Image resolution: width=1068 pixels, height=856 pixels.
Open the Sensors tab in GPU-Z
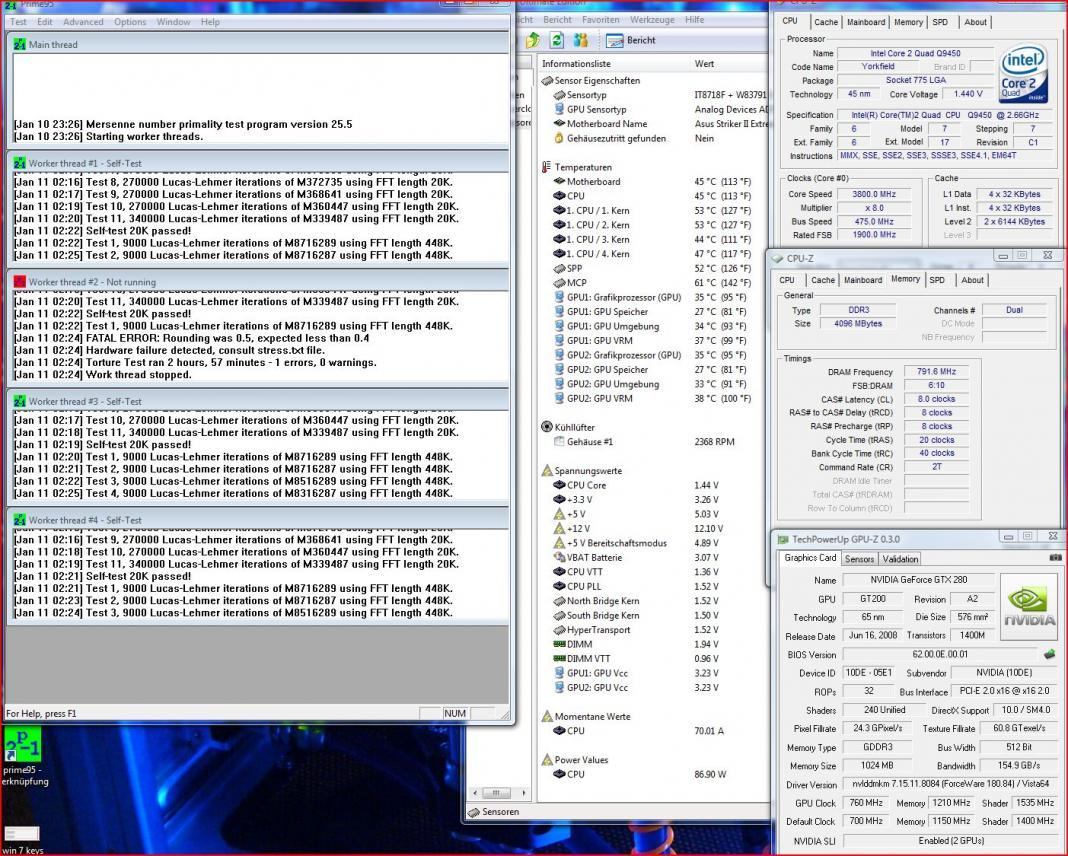[859, 558]
